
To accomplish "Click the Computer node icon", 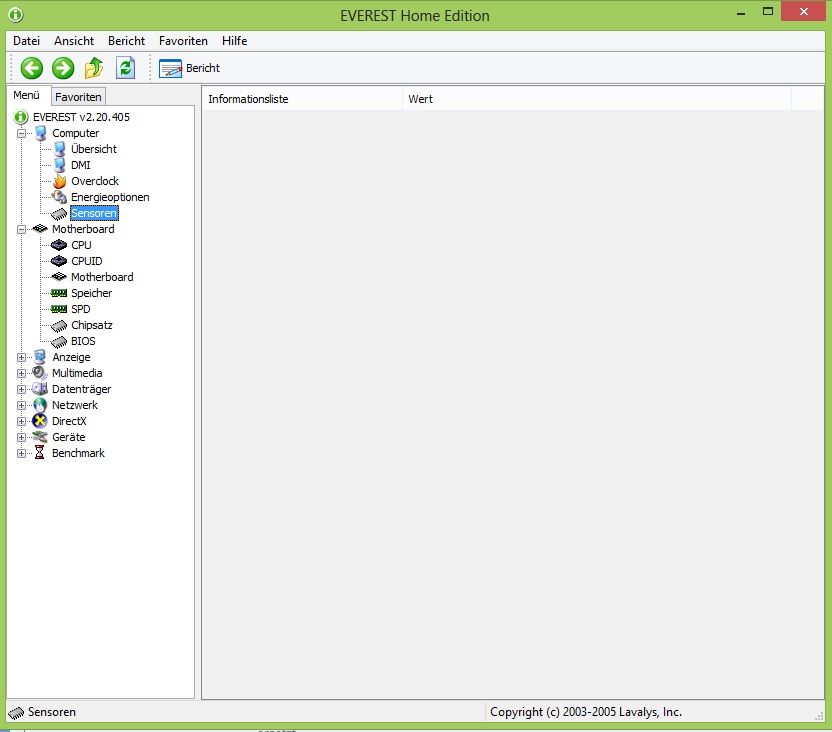I will click(41, 133).
